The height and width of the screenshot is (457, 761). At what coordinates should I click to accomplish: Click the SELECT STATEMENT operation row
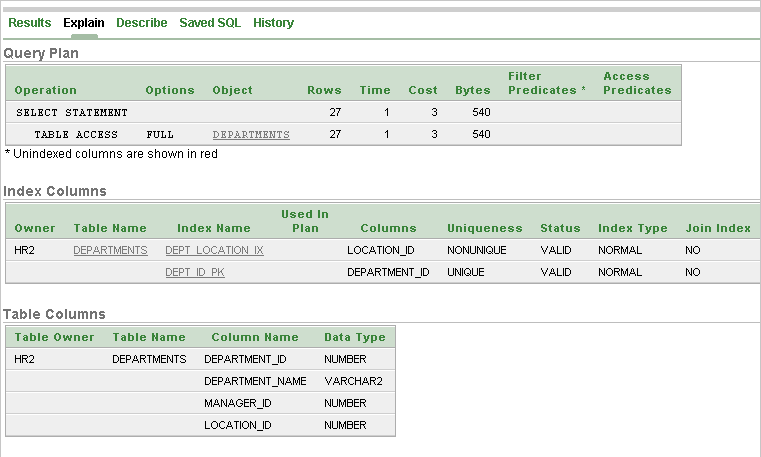click(x=72, y=112)
